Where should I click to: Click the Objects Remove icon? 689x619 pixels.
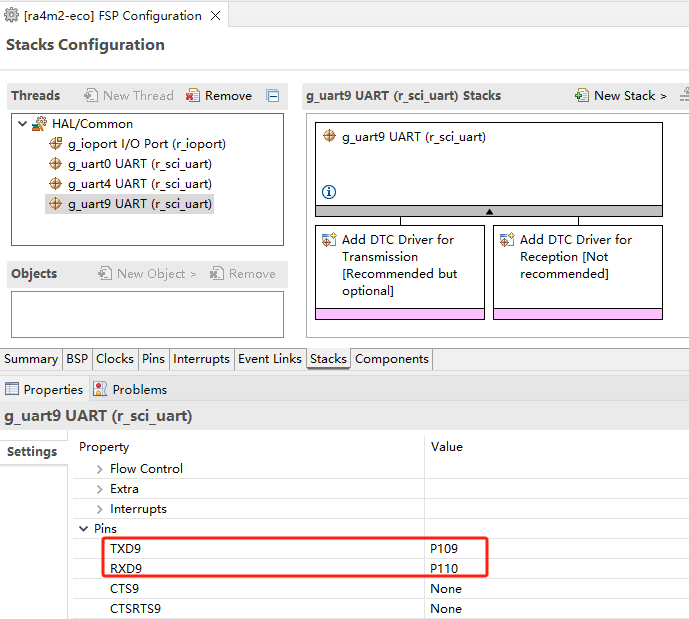[217, 273]
